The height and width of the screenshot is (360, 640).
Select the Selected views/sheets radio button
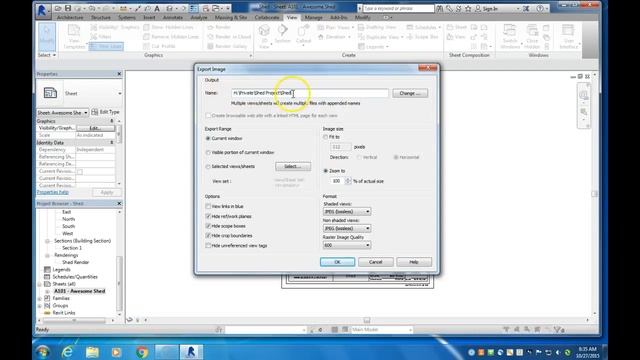(208, 167)
